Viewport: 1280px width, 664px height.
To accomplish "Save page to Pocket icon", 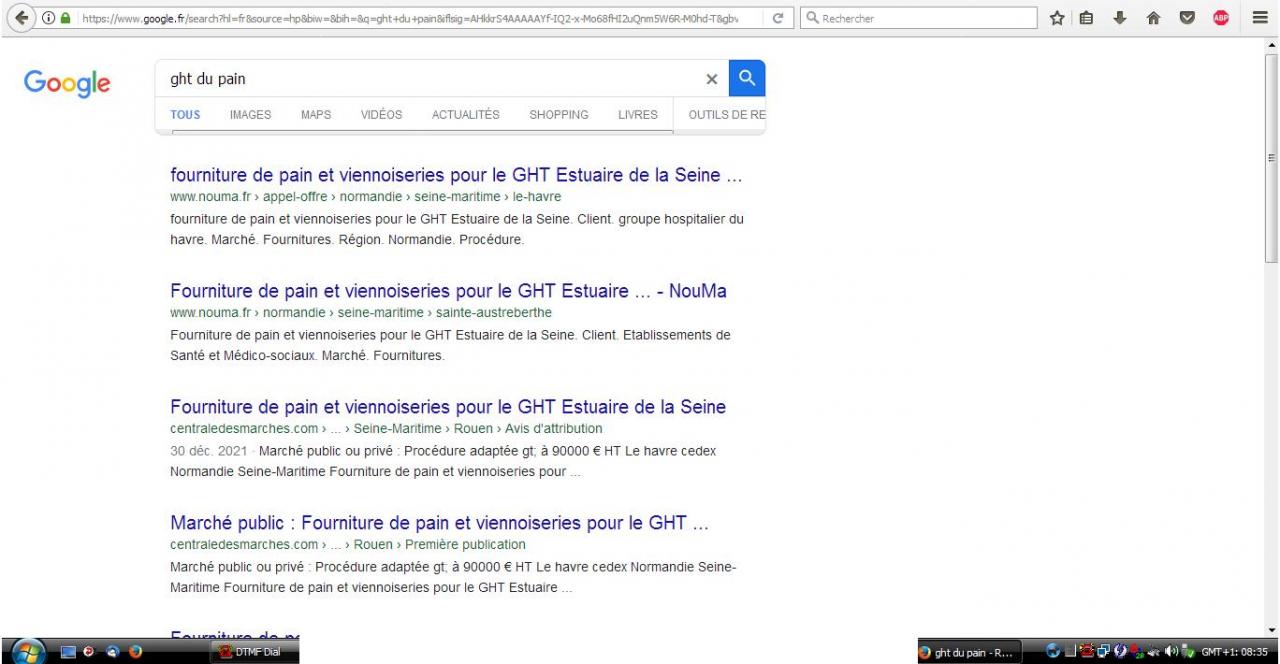I will 1188,18.
